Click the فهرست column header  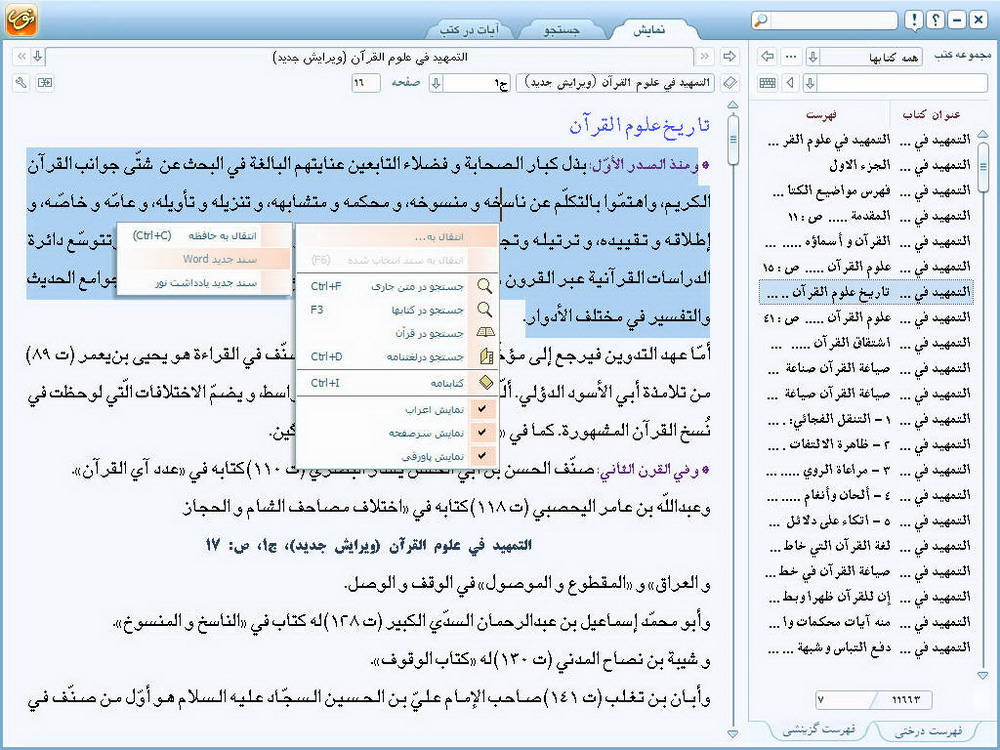pos(821,115)
